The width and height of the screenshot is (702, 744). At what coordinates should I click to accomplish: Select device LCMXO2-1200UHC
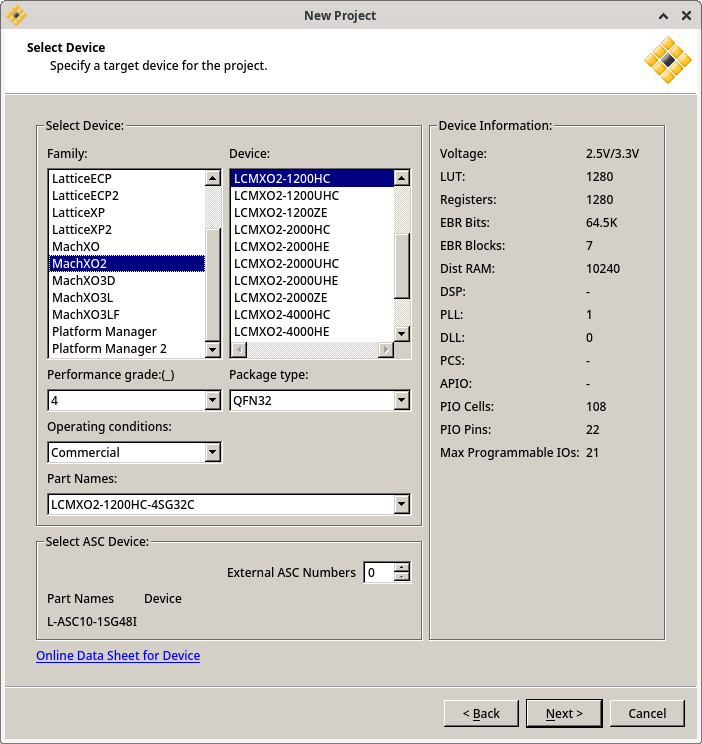(x=312, y=195)
